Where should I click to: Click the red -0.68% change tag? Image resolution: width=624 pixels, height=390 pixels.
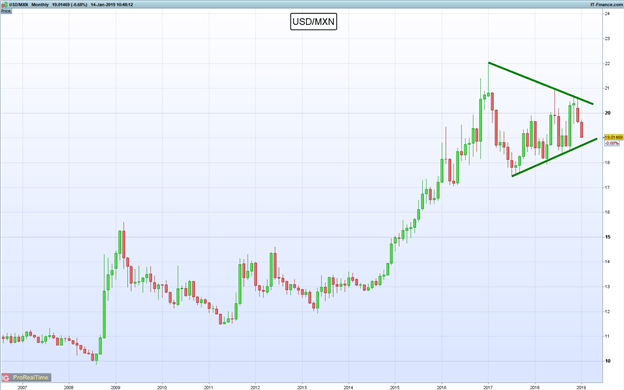(x=612, y=143)
